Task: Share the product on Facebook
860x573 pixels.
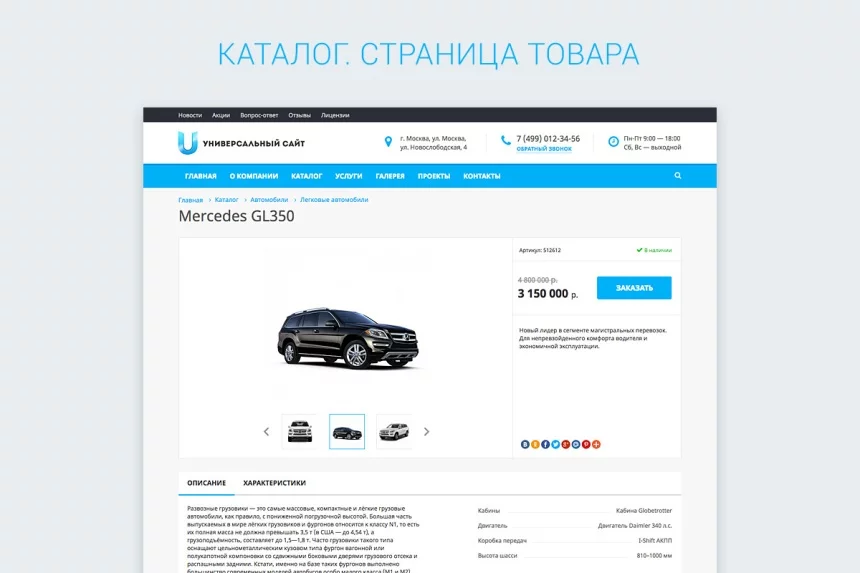Action: [546, 444]
